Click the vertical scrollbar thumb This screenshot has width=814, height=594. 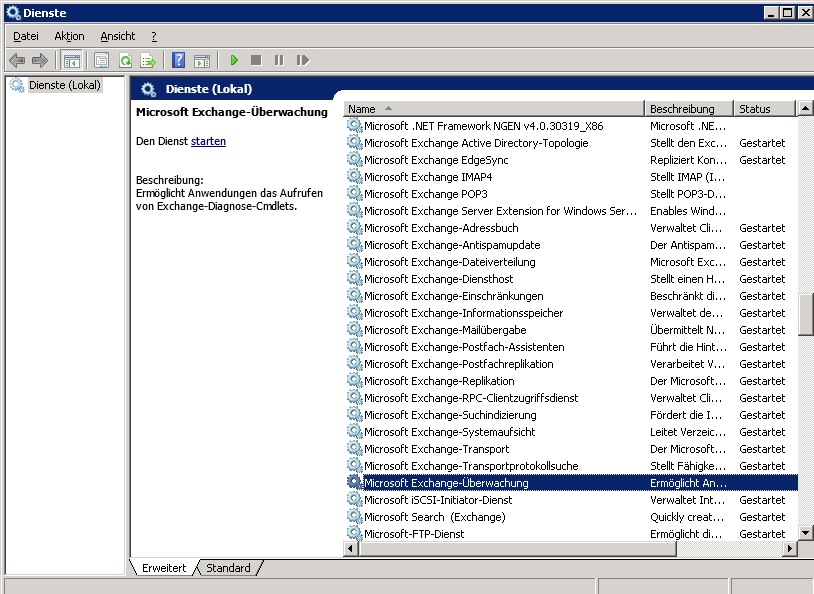806,315
